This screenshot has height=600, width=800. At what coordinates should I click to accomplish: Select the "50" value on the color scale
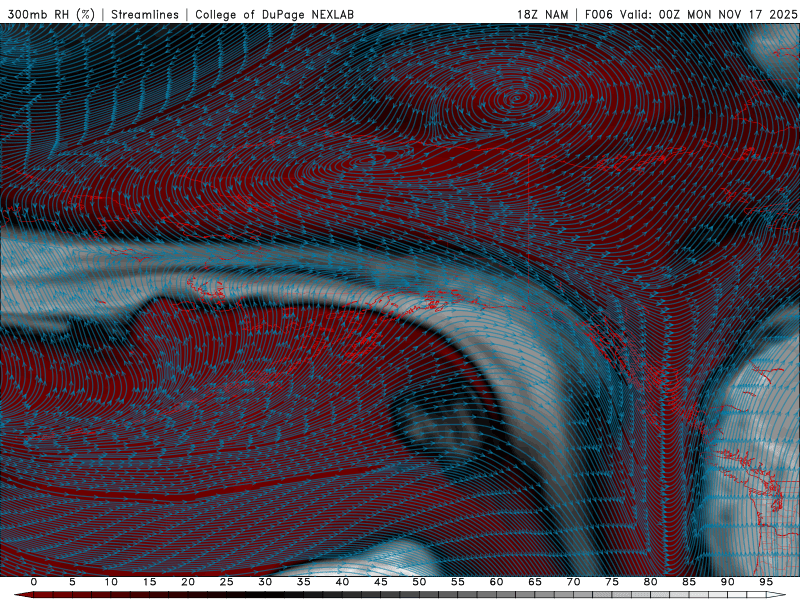(419, 582)
